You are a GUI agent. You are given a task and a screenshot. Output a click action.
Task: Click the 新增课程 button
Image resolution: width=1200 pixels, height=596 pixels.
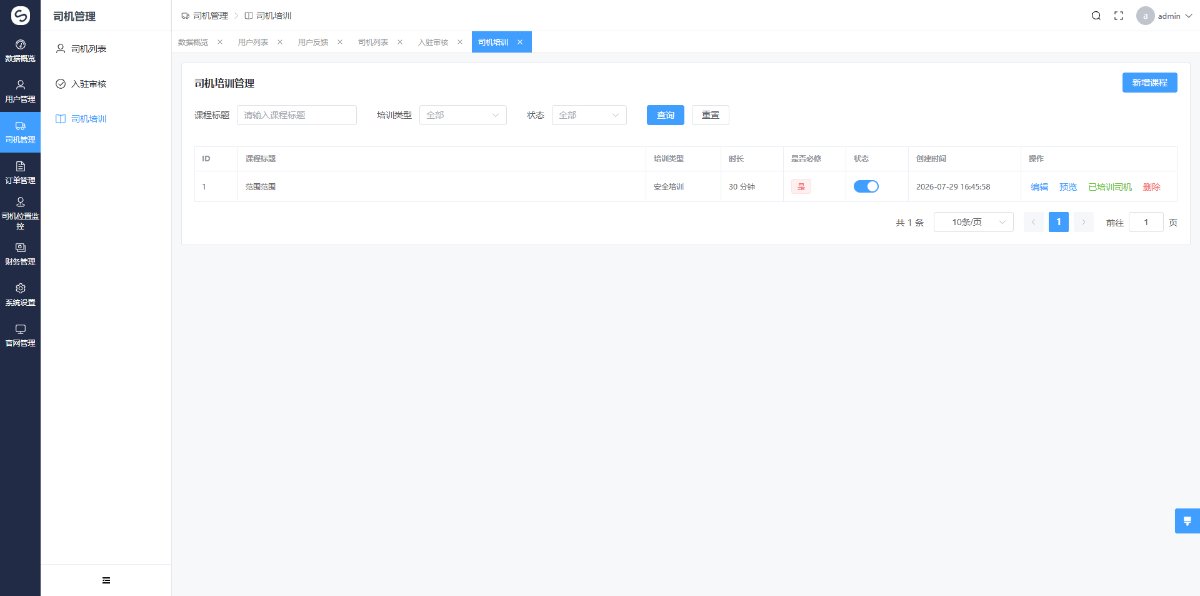coord(1149,83)
